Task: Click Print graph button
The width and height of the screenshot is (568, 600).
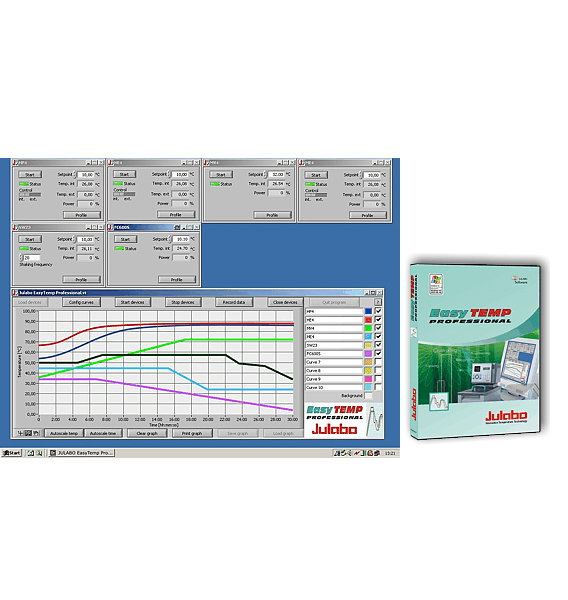Action: (x=192, y=433)
